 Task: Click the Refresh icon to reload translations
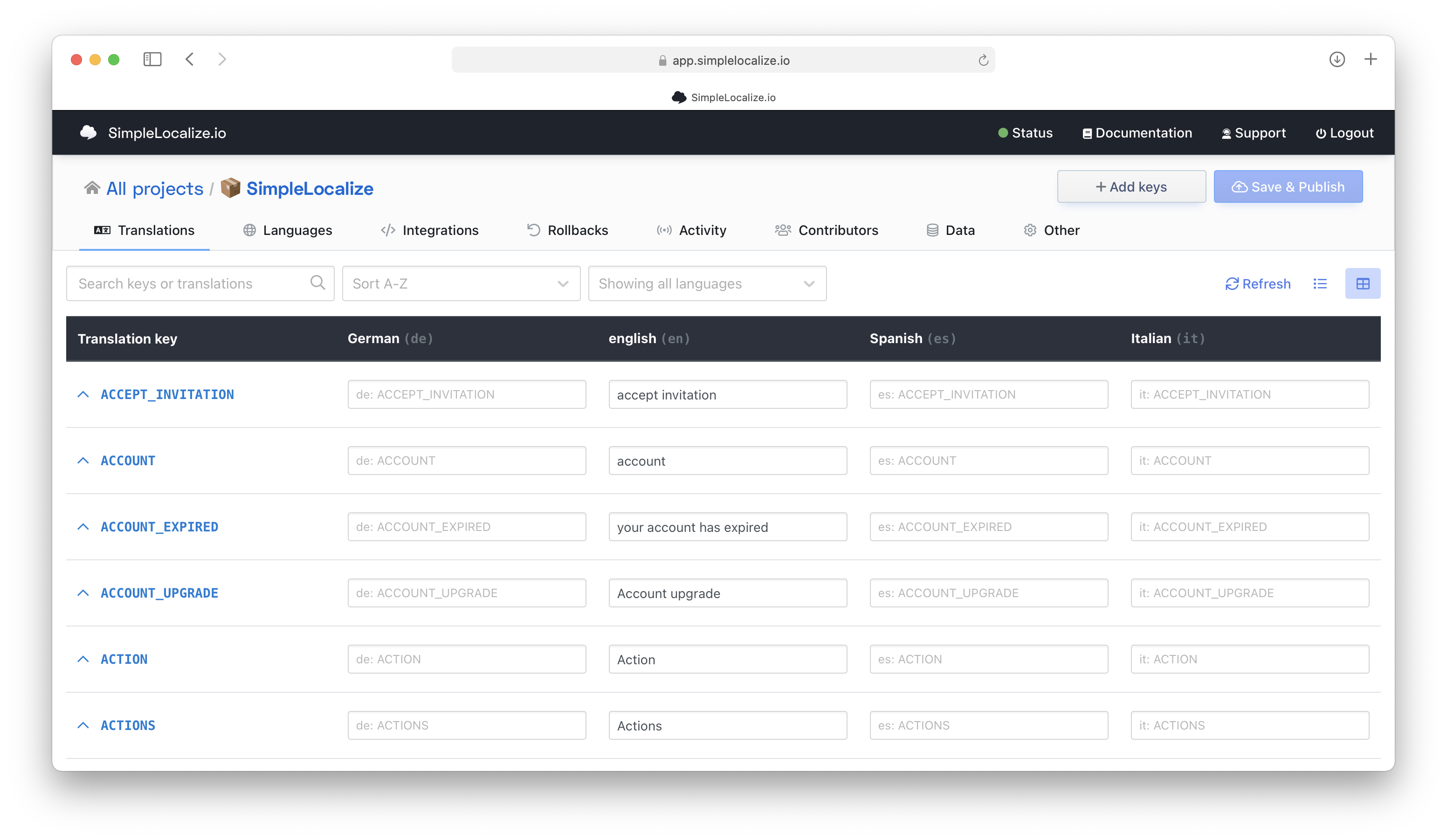click(x=1231, y=283)
